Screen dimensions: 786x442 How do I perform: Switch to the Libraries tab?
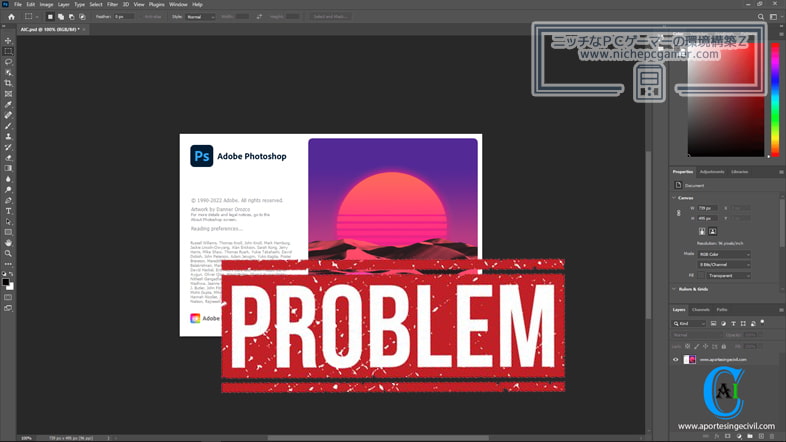pos(739,172)
